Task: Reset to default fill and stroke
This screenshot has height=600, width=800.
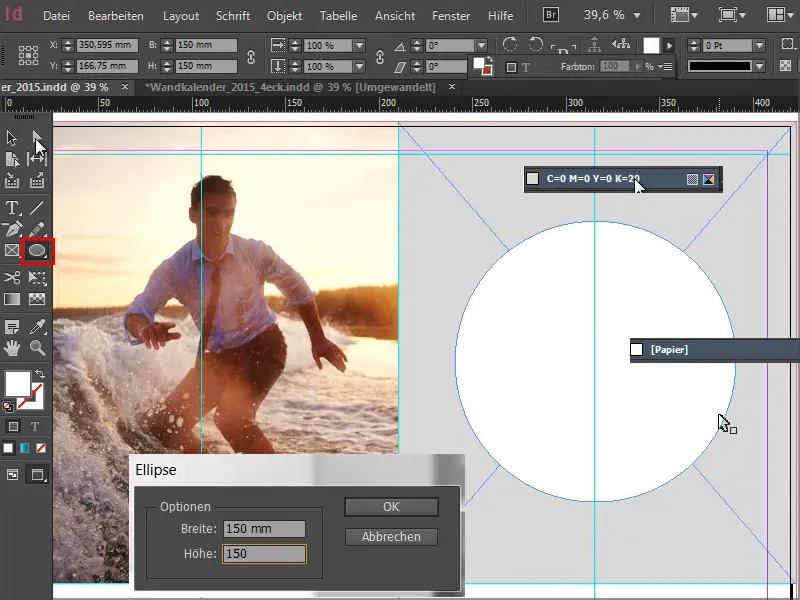Action: pos(8,407)
